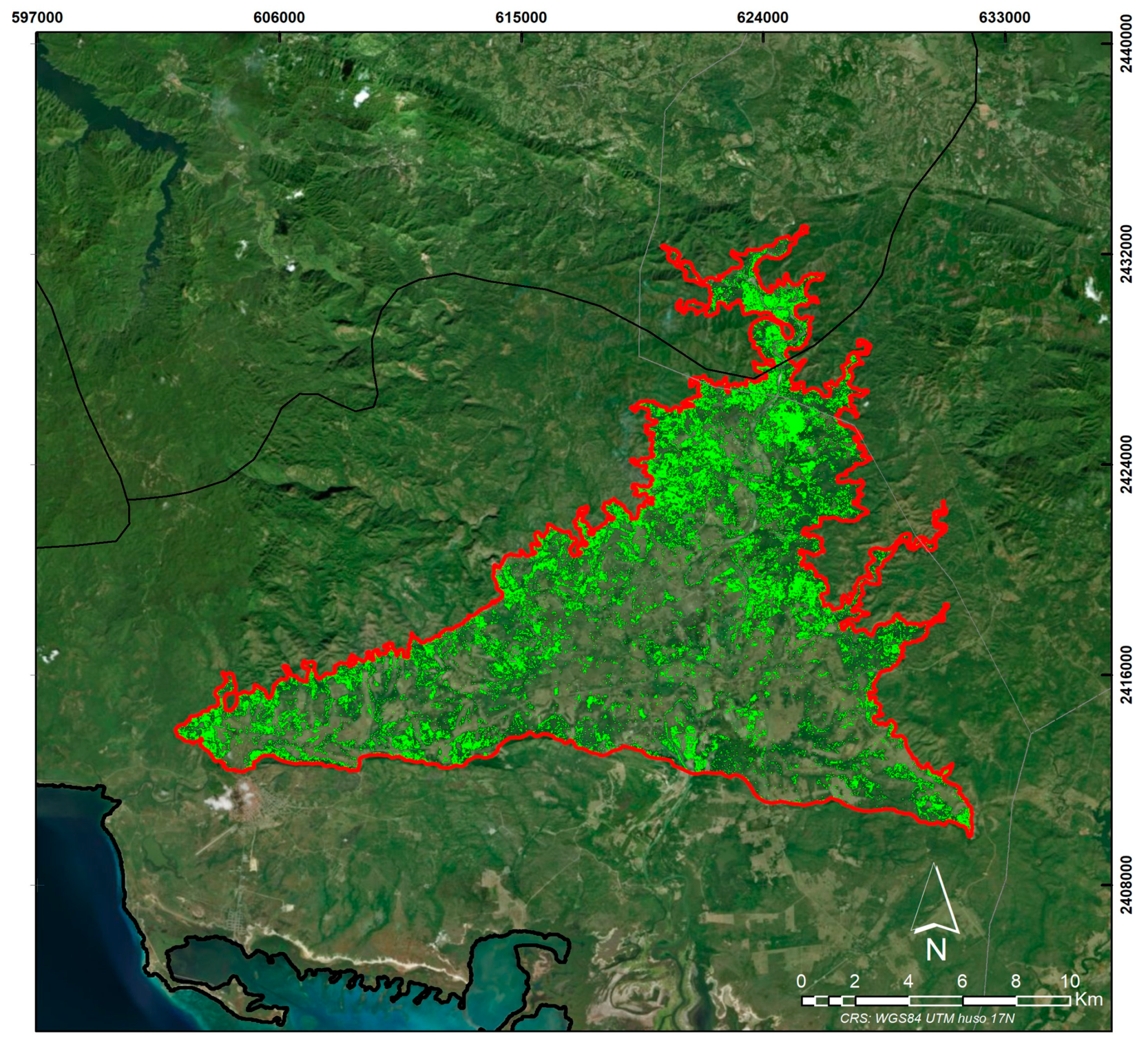Click the CRS WGS84 UTM text
The height and width of the screenshot is (1047, 1148).
(x=927, y=1018)
